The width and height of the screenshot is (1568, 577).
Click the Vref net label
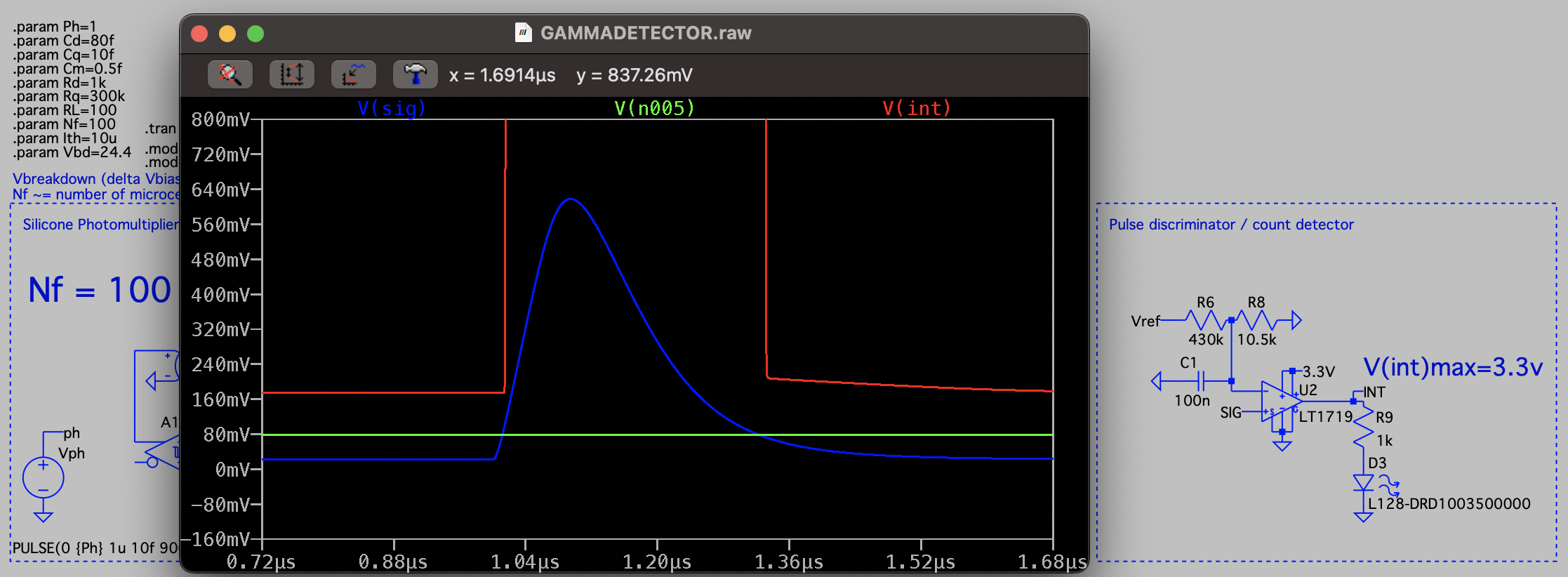click(x=1145, y=321)
